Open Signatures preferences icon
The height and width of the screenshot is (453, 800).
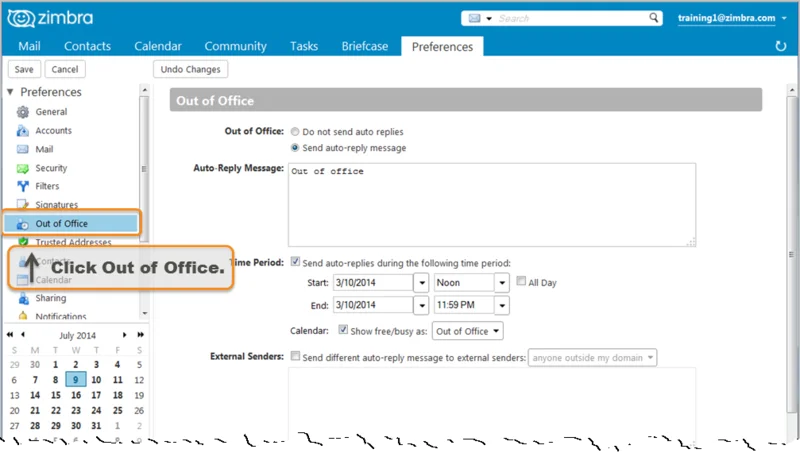click(x=23, y=205)
